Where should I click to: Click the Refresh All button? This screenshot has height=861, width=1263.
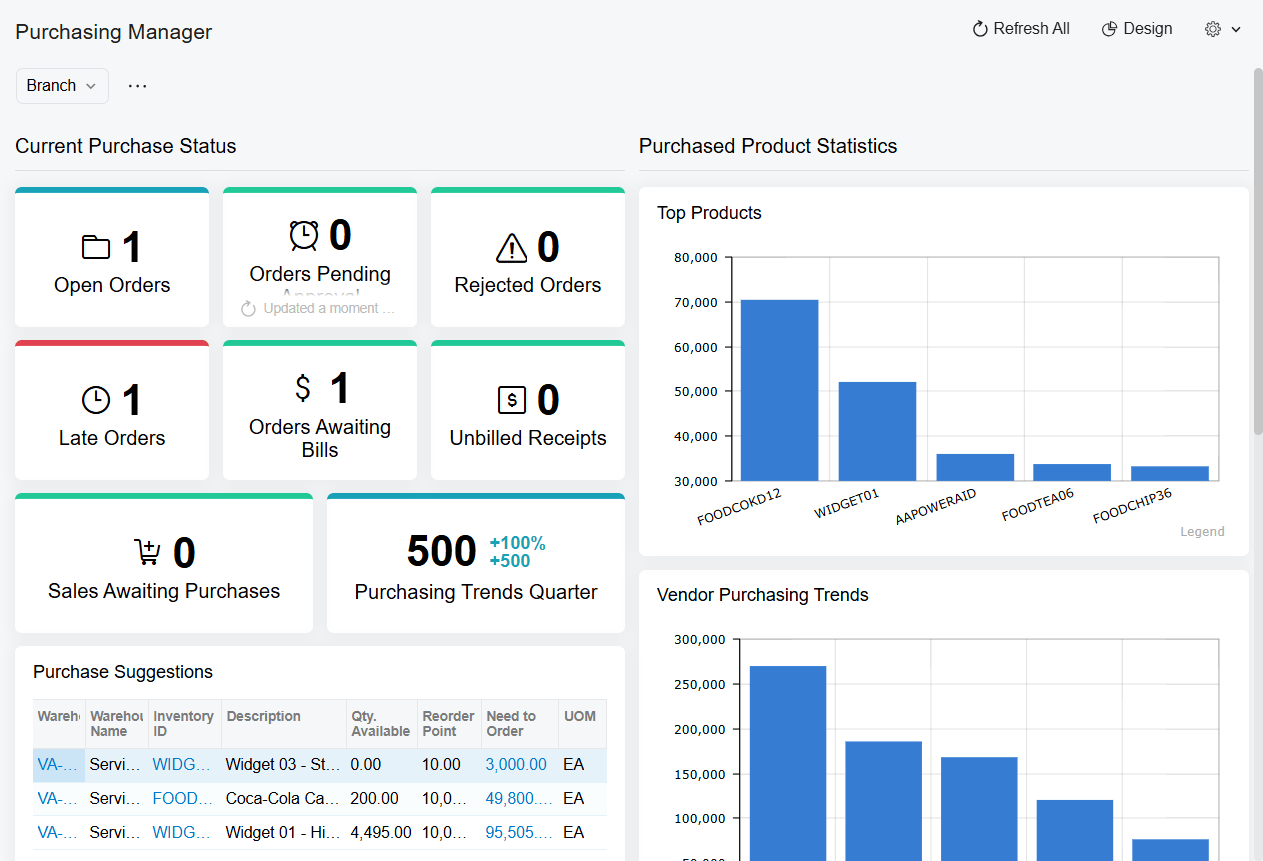click(1020, 28)
